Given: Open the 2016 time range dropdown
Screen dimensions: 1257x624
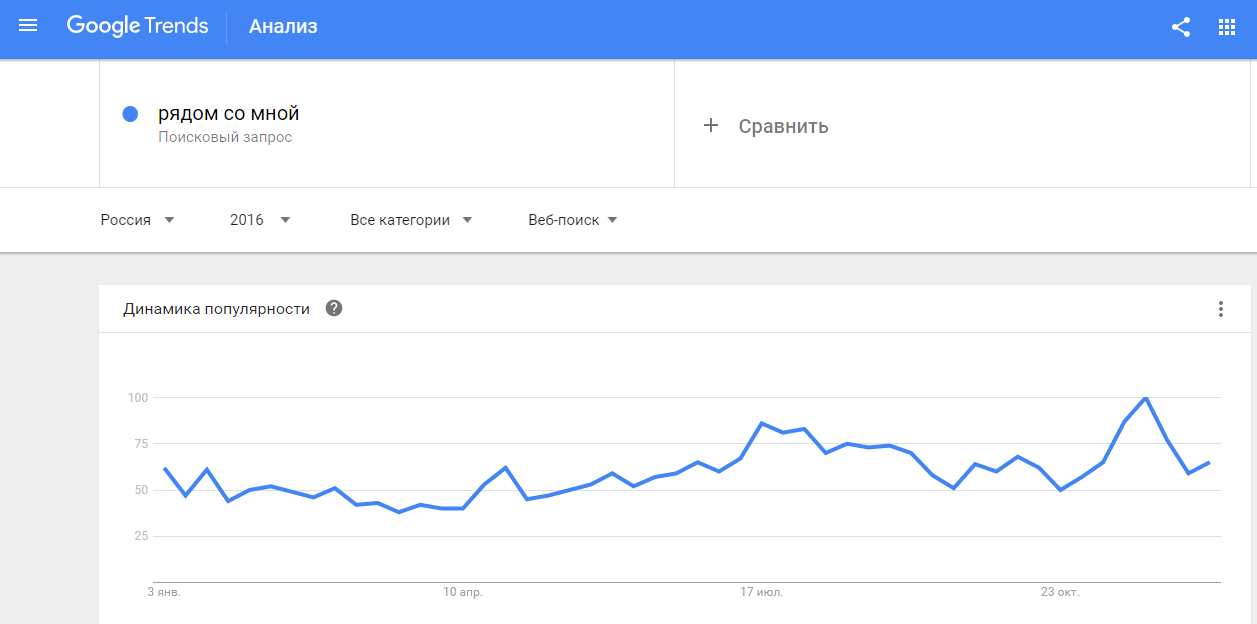Looking at the screenshot, I should click(x=260, y=220).
